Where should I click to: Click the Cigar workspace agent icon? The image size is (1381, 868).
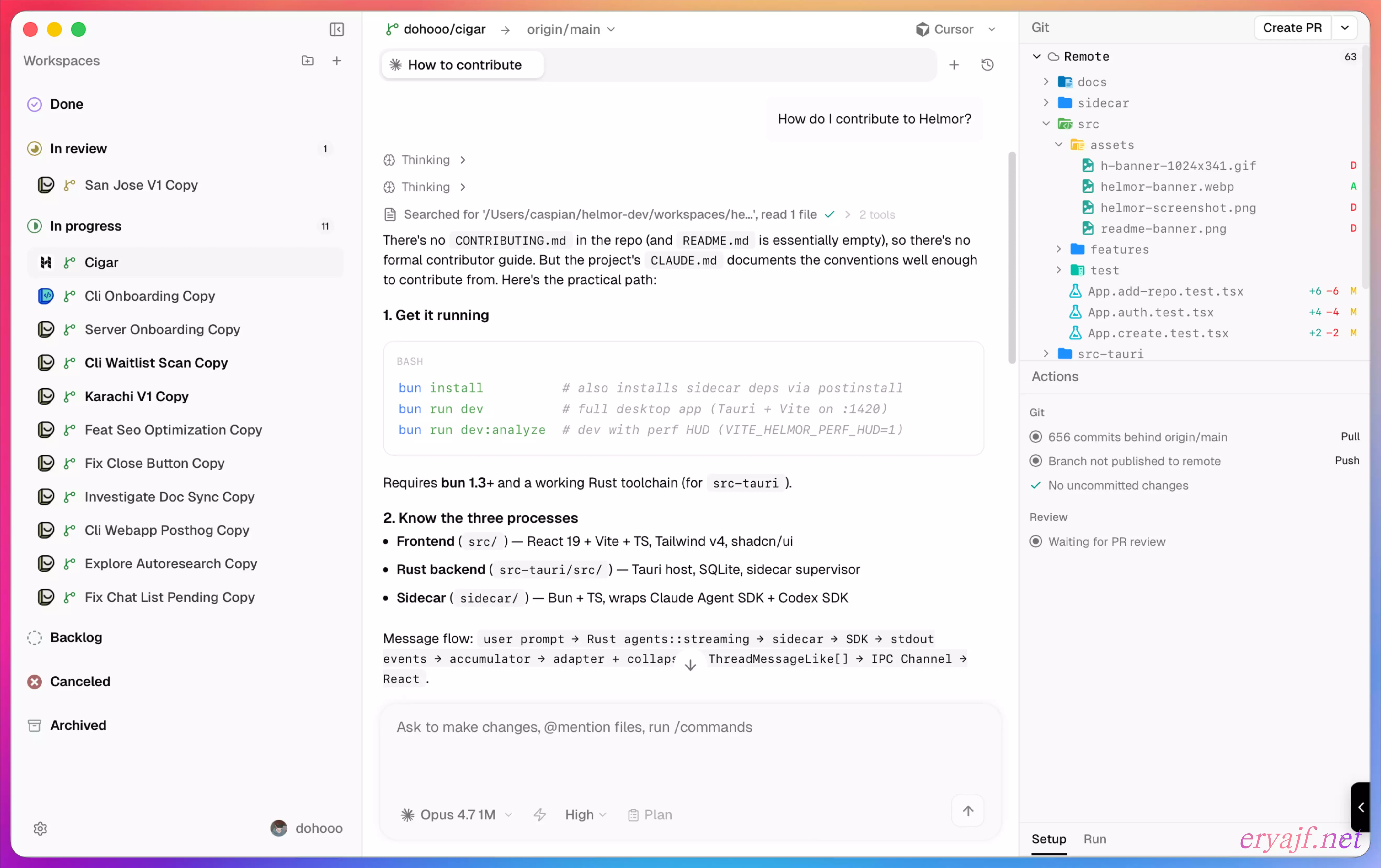click(x=46, y=262)
